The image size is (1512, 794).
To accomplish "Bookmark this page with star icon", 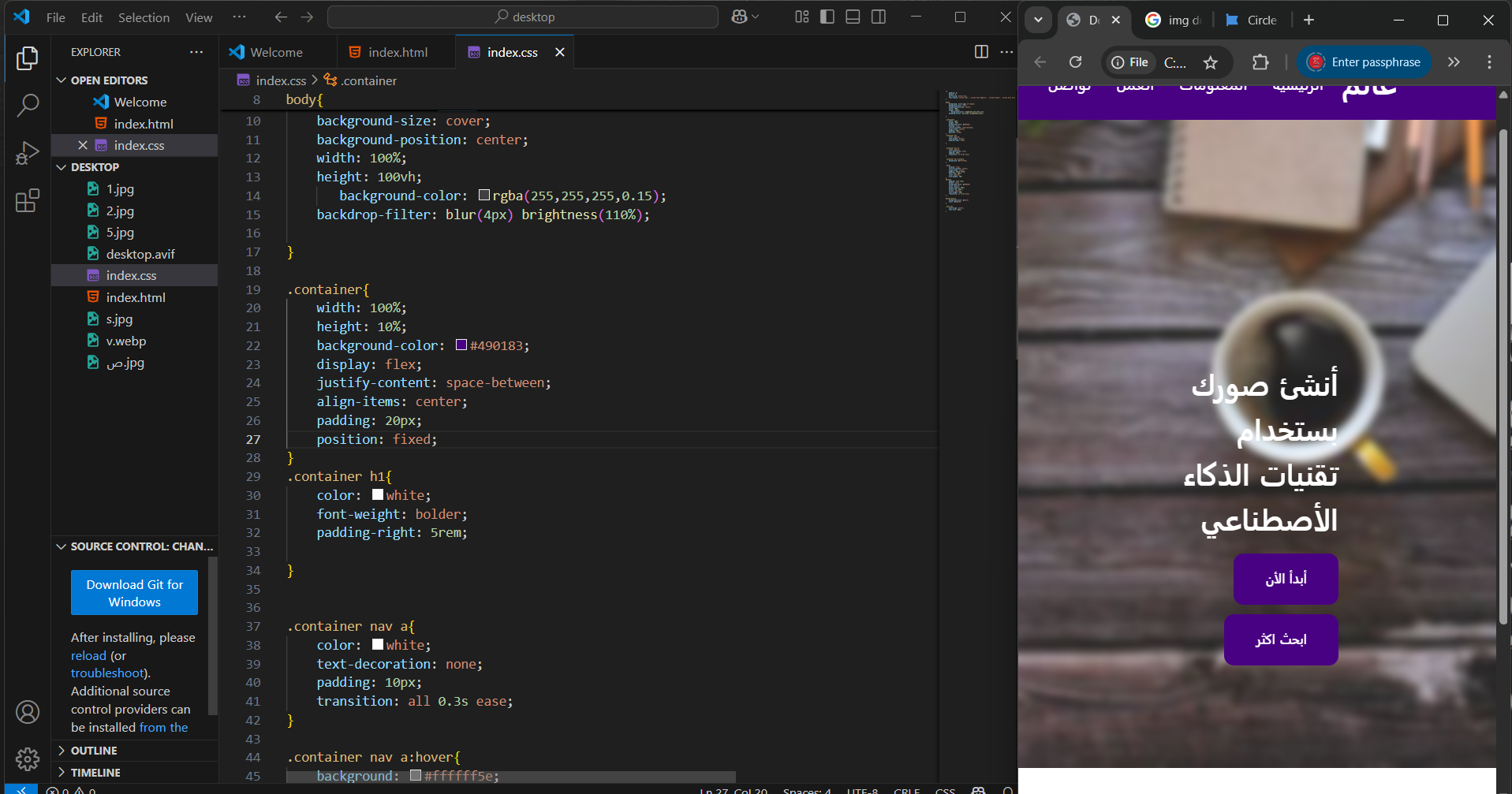I will click(x=1211, y=62).
